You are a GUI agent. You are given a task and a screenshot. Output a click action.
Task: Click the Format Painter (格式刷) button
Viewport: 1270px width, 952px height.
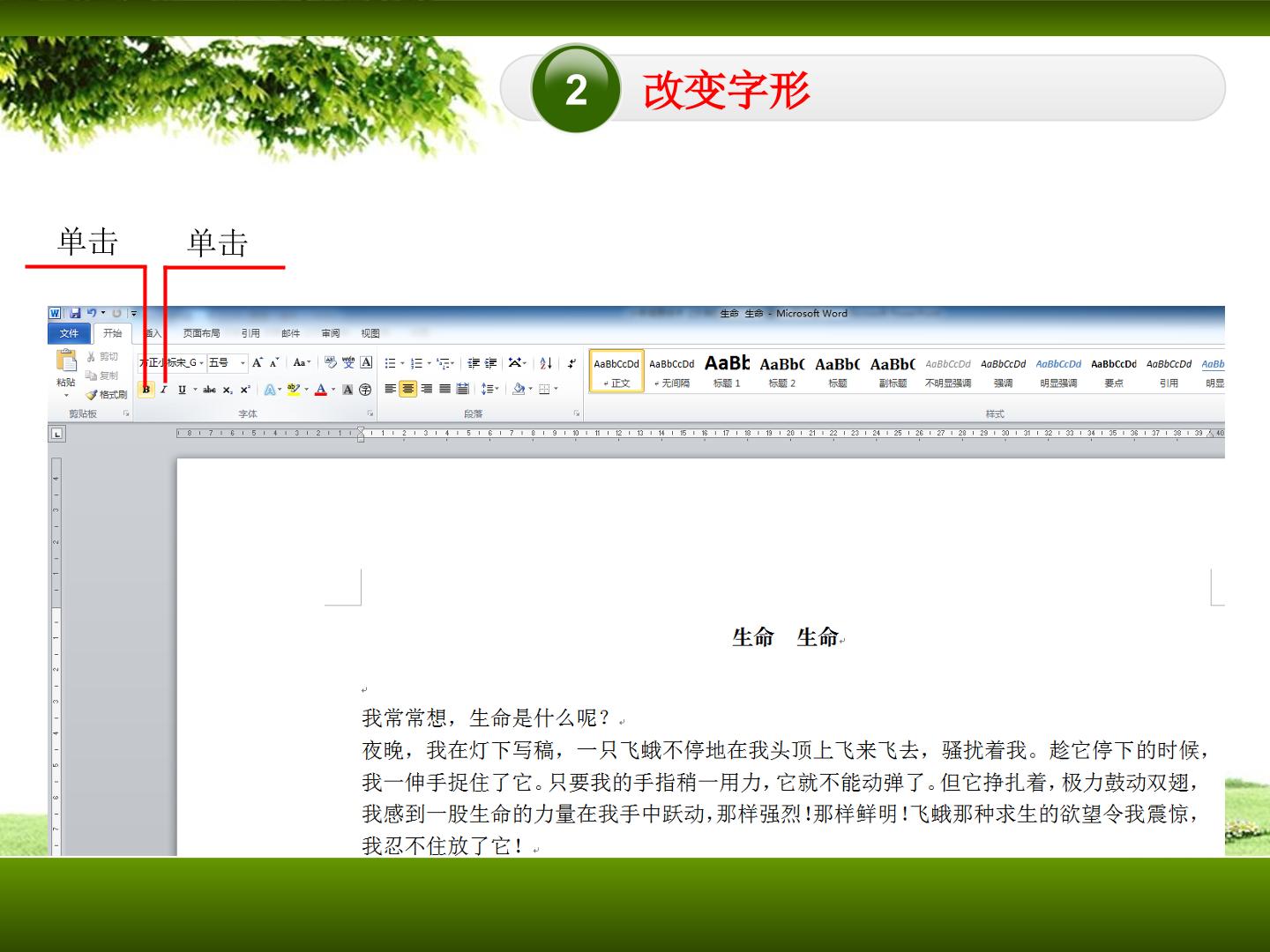pyautogui.click(x=107, y=395)
